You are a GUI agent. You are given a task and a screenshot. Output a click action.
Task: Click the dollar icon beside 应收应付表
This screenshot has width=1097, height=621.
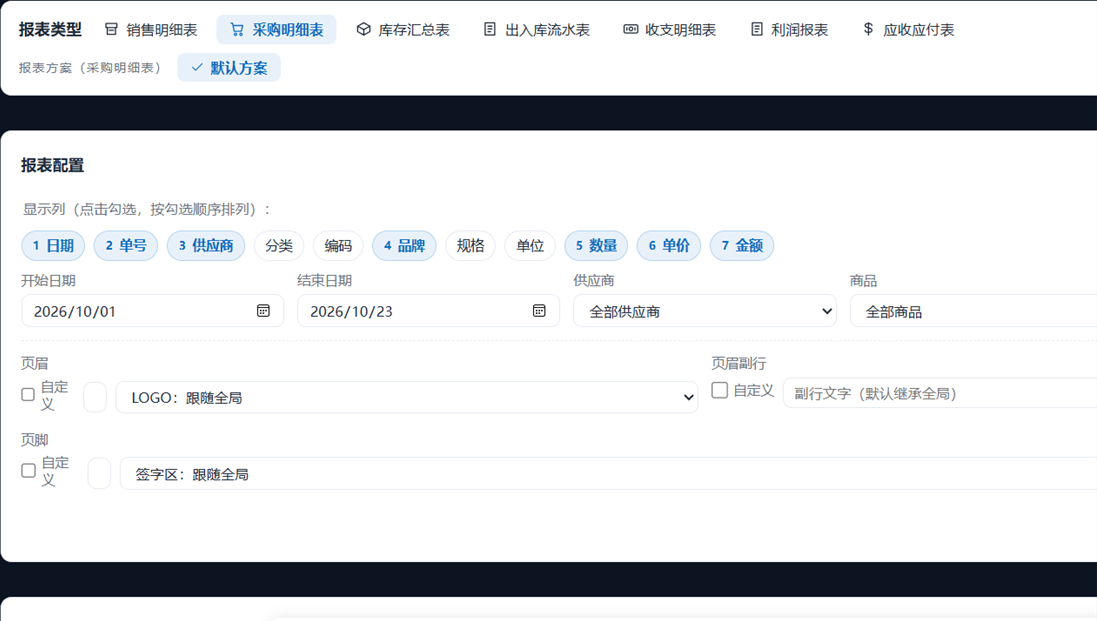(x=868, y=29)
